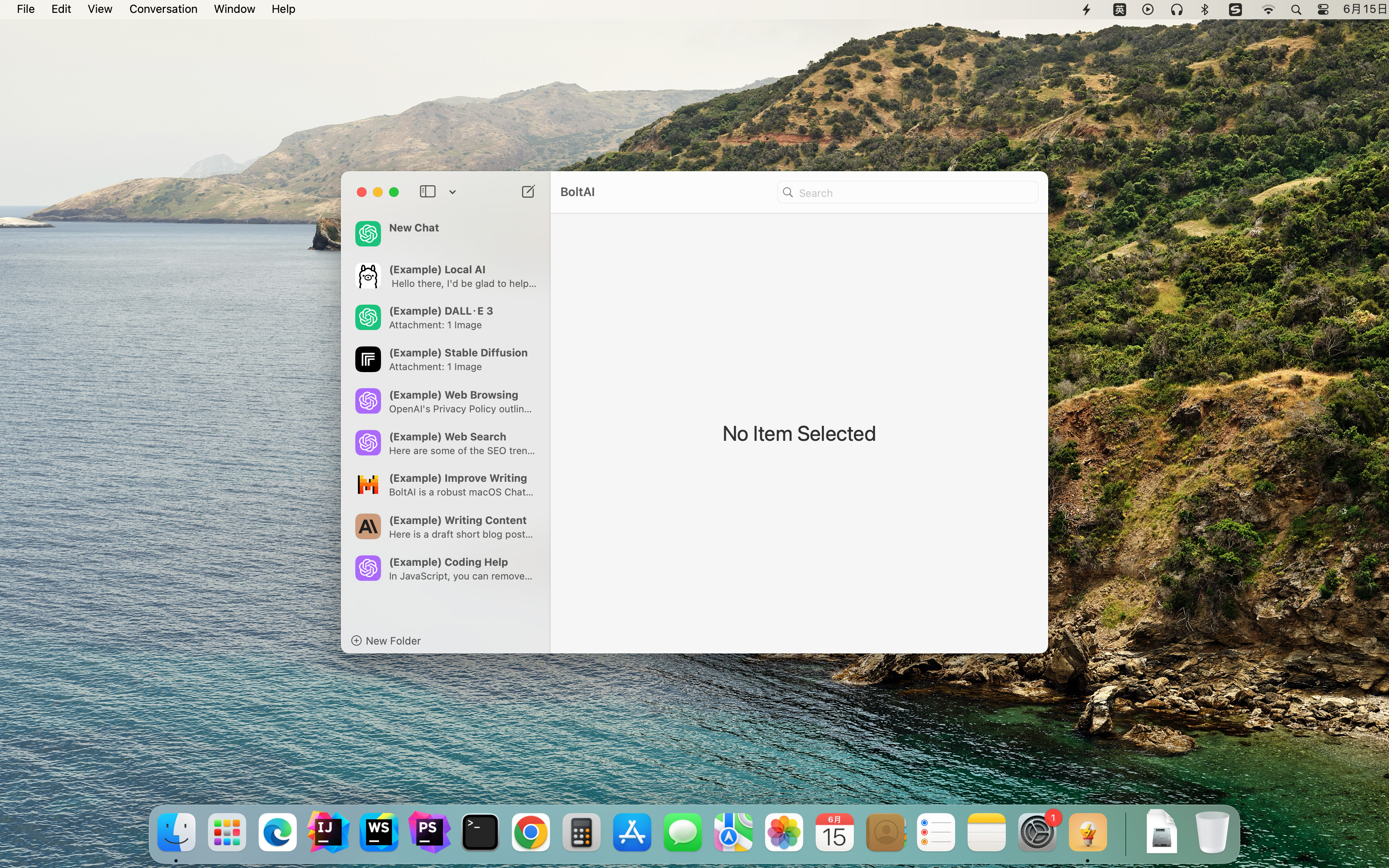Toggle the sidebar visibility button
1389x868 pixels.
click(x=428, y=192)
